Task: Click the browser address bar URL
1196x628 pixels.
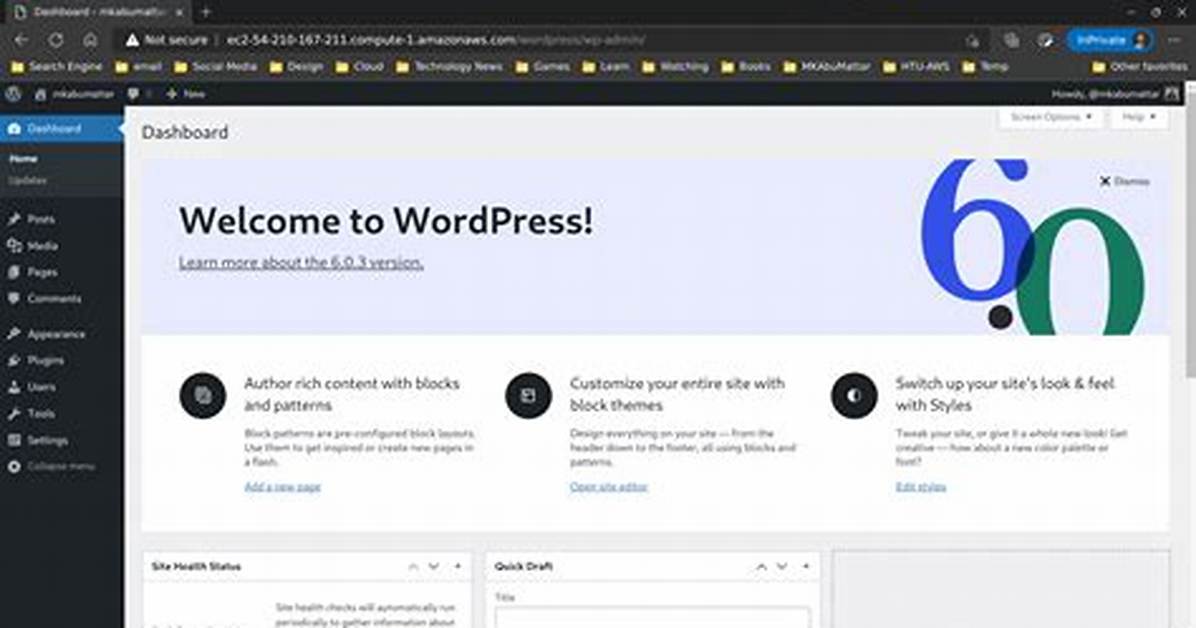Action: point(435,40)
